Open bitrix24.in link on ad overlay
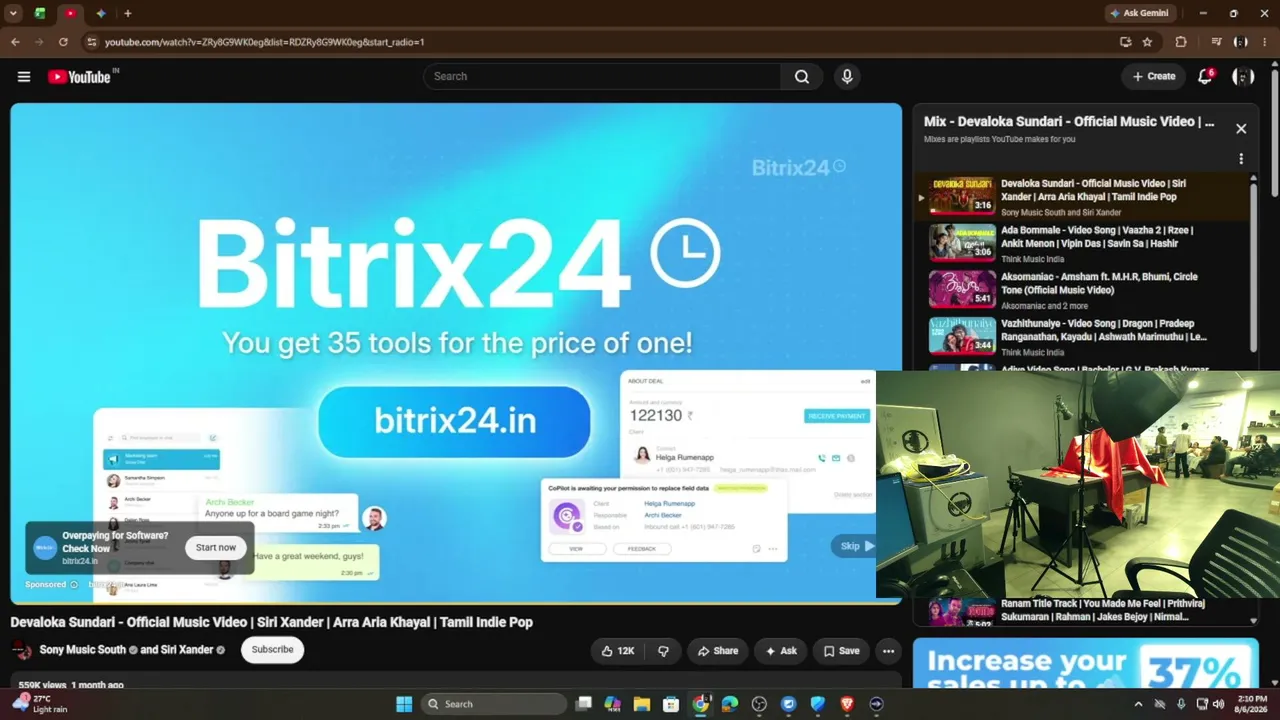 [80, 561]
